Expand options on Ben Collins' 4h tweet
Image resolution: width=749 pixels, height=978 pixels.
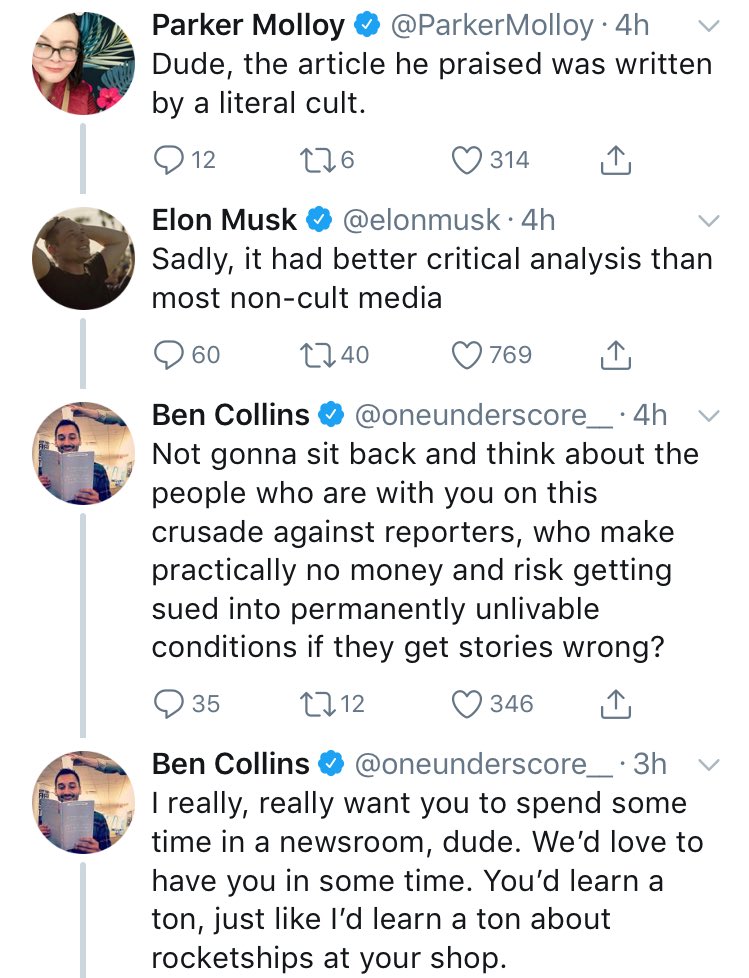click(x=708, y=415)
